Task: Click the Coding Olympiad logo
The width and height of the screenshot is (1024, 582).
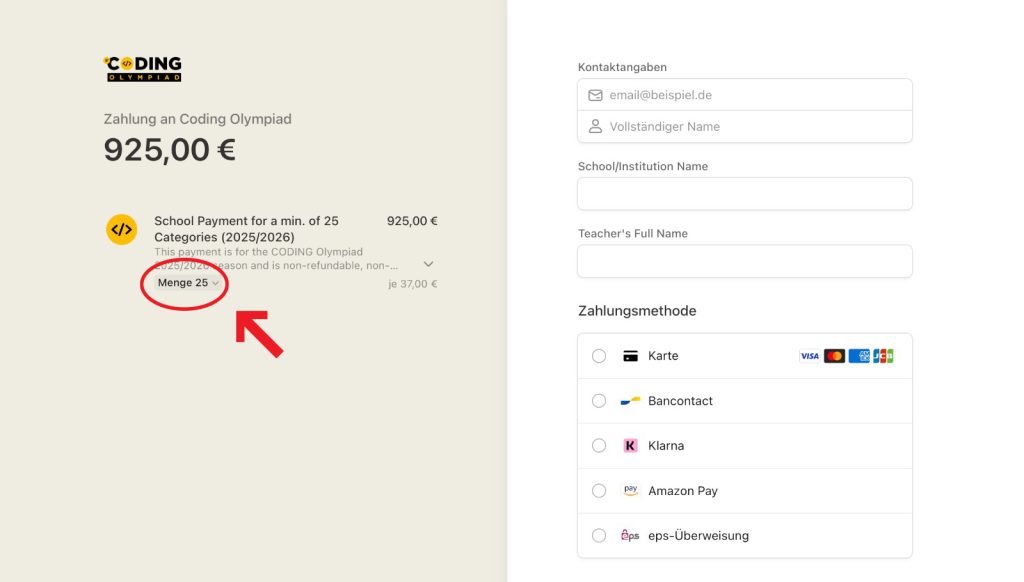Action: (143, 68)
